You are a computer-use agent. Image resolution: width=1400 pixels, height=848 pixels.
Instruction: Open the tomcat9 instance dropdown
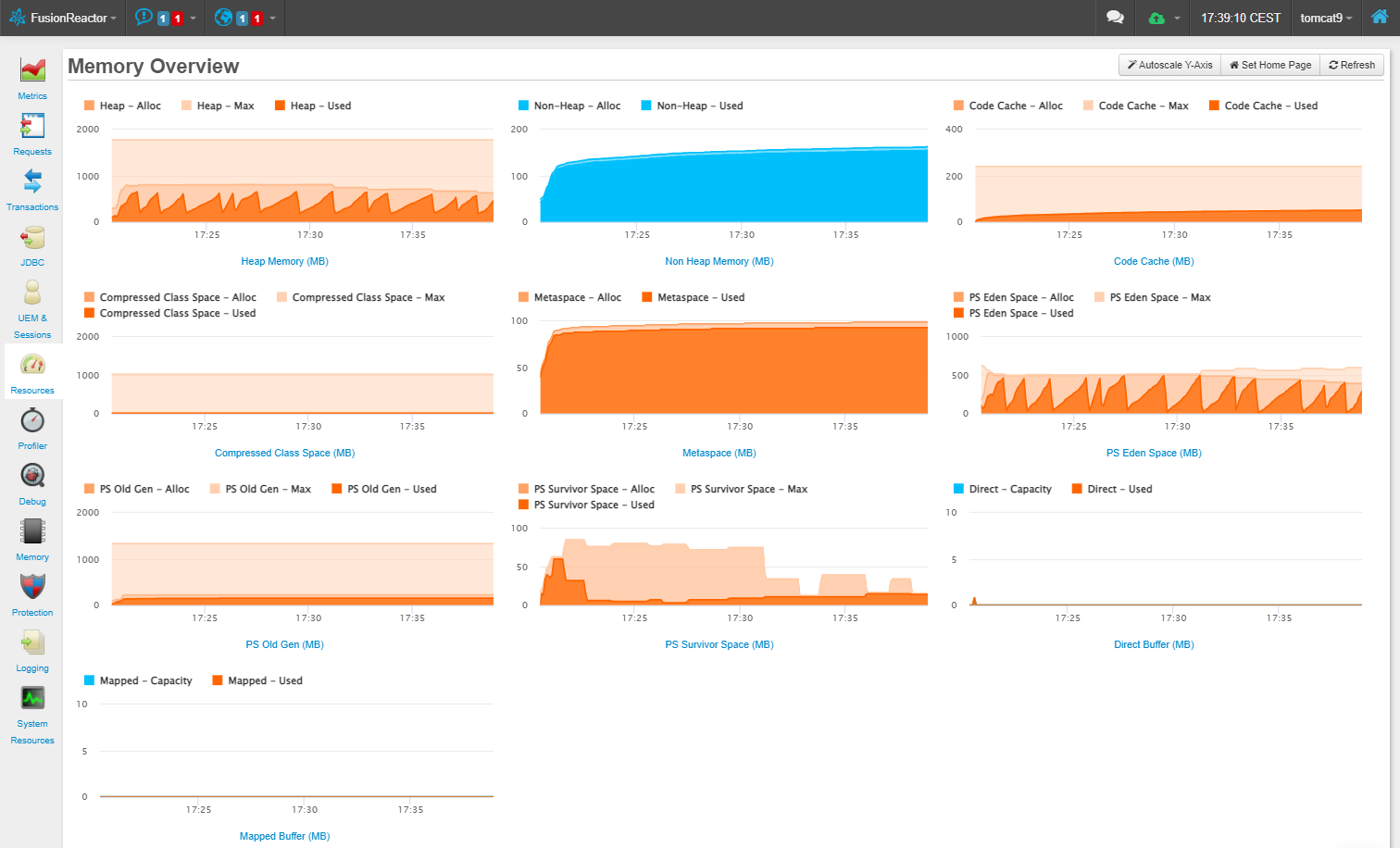point(1326,18)
